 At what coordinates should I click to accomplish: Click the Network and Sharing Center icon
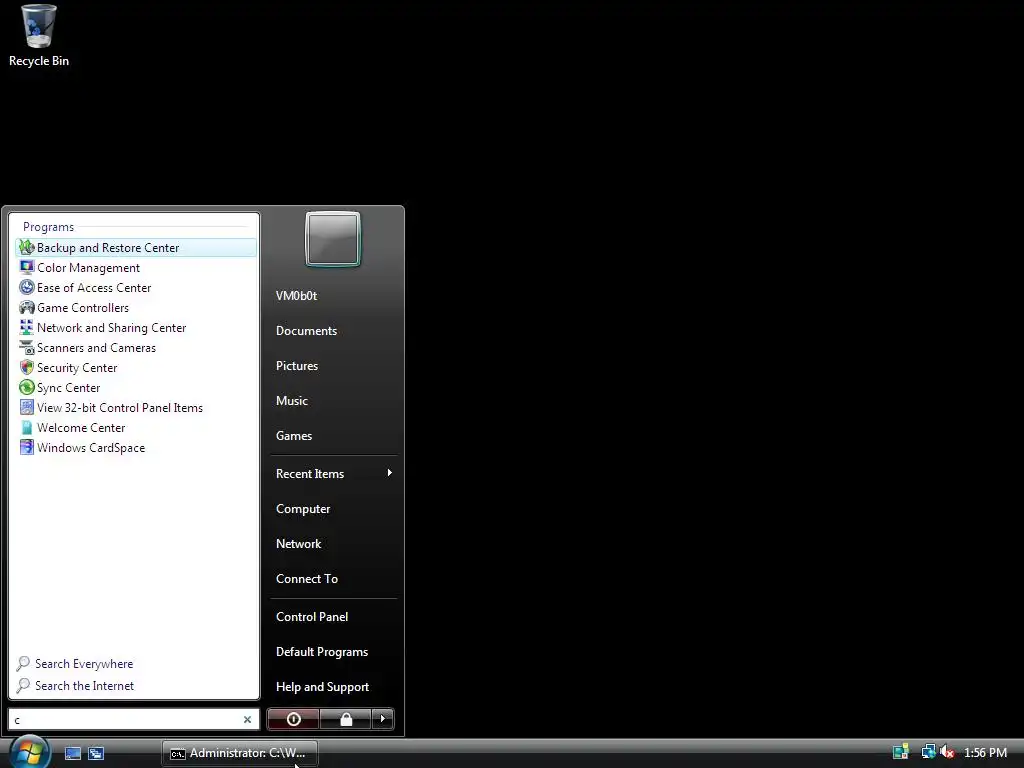27,328
